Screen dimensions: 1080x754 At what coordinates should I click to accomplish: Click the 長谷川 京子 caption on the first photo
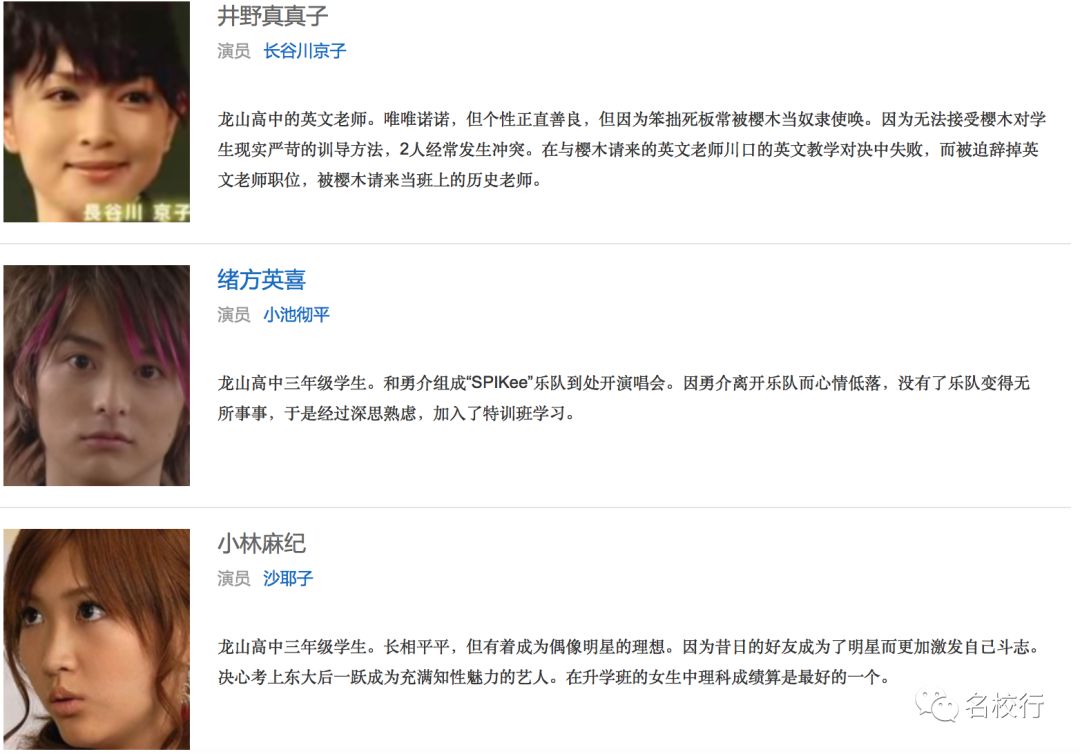(x=136, y=211)
